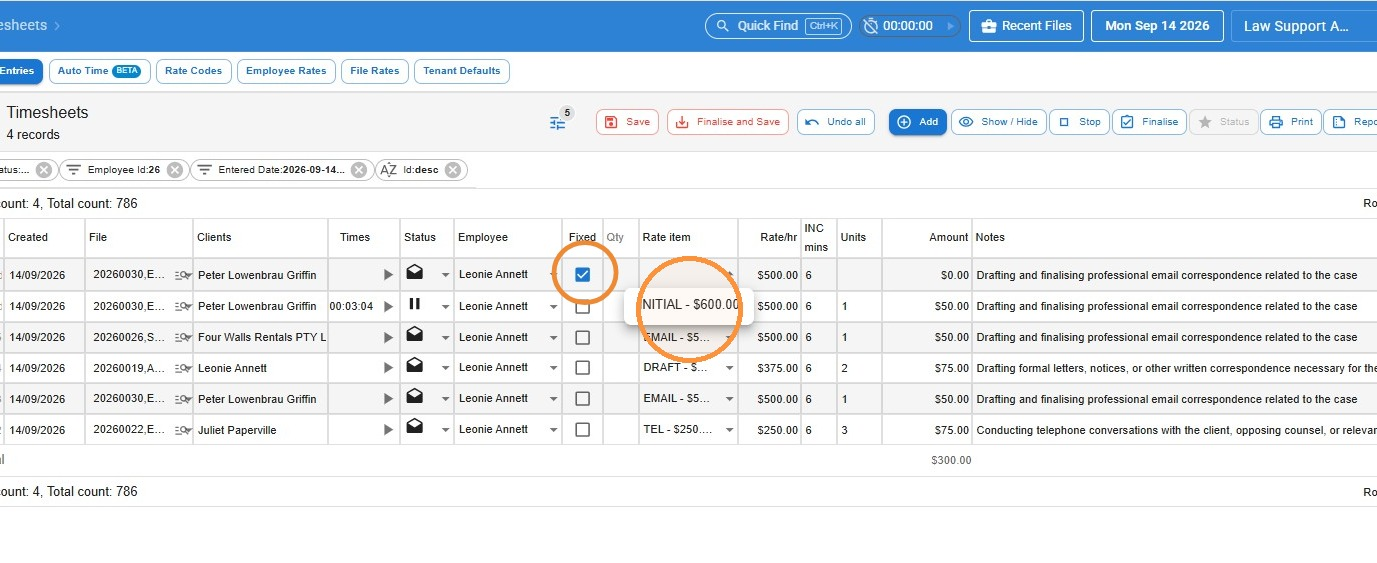This screenshot has height=563, width=1377.
Task: Open status dropdown on Juliet Paperville row
Action: point(445,430)
